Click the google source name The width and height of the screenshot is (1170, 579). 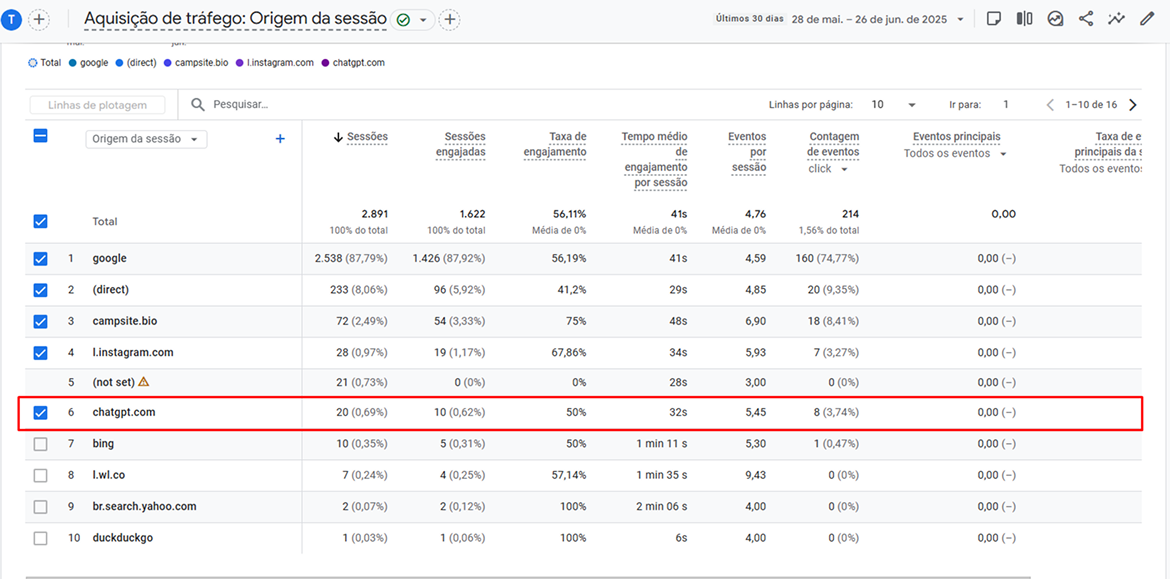click(110, 258)
